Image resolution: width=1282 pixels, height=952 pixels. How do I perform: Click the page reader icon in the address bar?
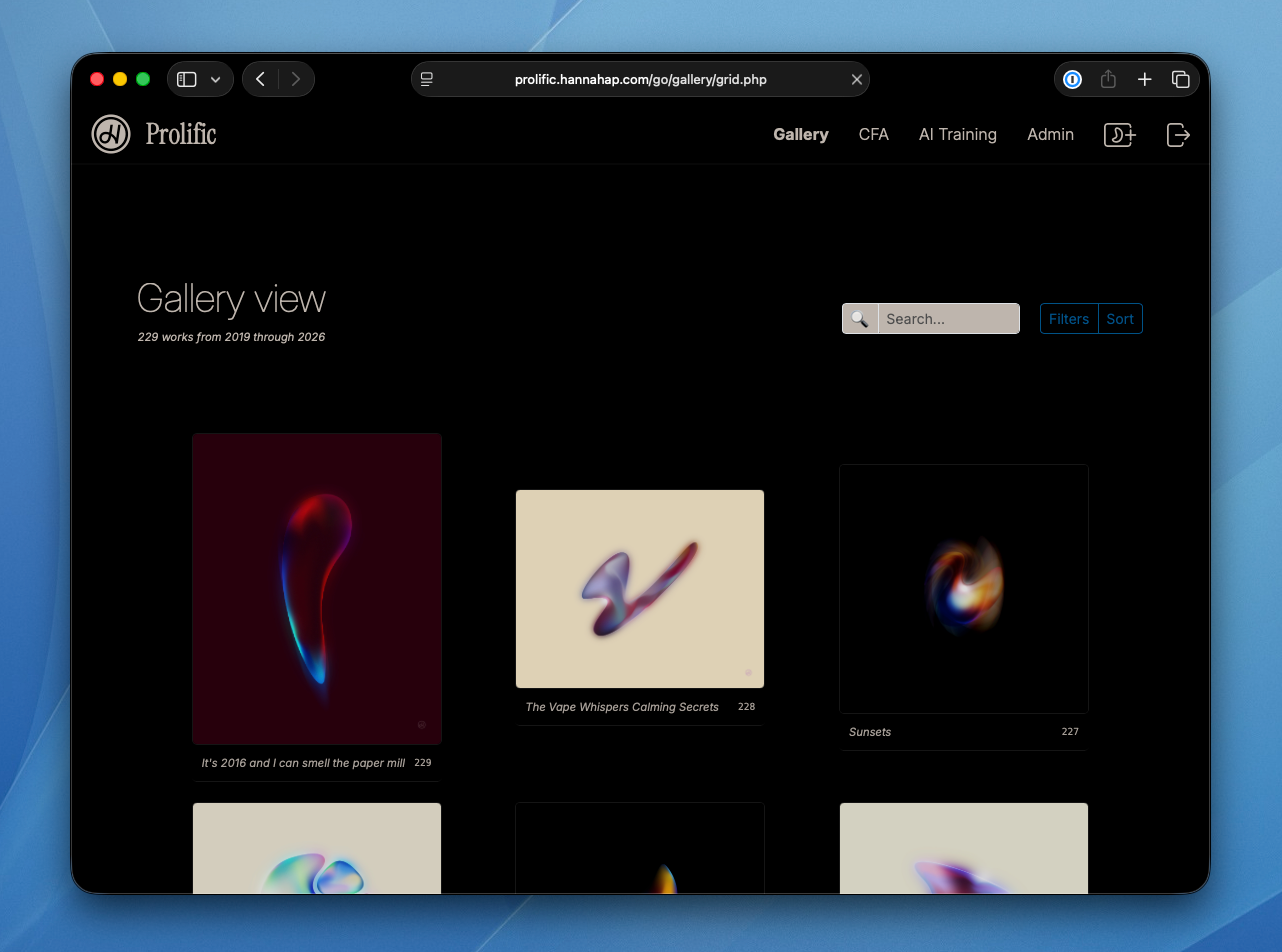(x=427, y=79)
